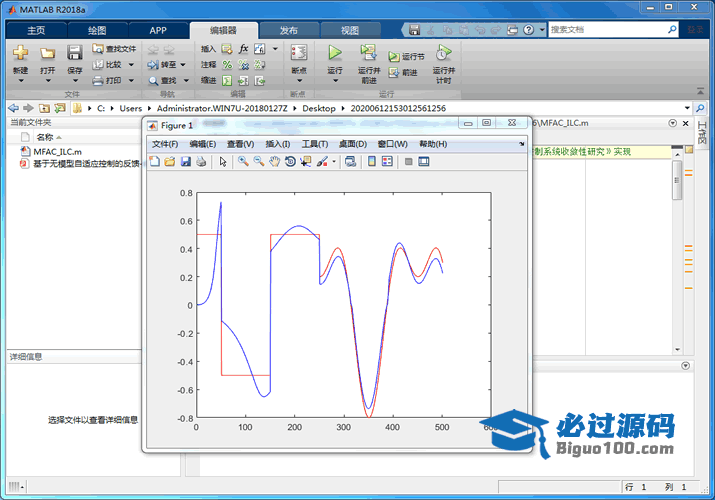The width and height of the screenshot is (715, 500).
Task: Click the green Run (运行) arrow
Action: 335,53
